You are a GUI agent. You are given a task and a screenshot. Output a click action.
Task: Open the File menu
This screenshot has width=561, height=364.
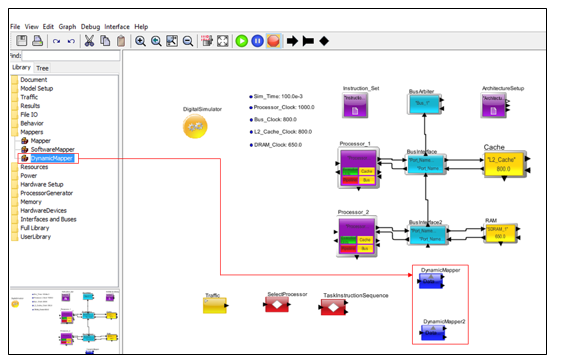pyautogui.click(x=15, y=26)
